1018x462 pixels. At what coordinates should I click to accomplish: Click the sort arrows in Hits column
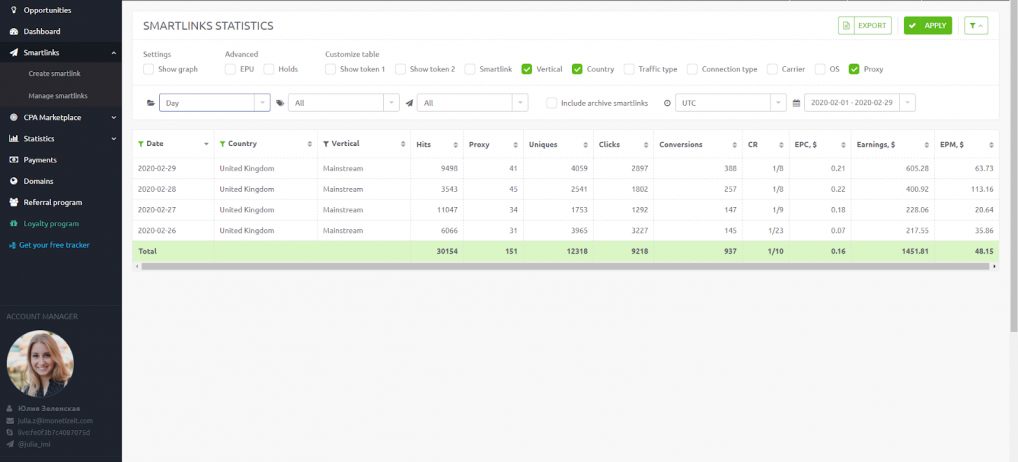(x=456, y=145)
